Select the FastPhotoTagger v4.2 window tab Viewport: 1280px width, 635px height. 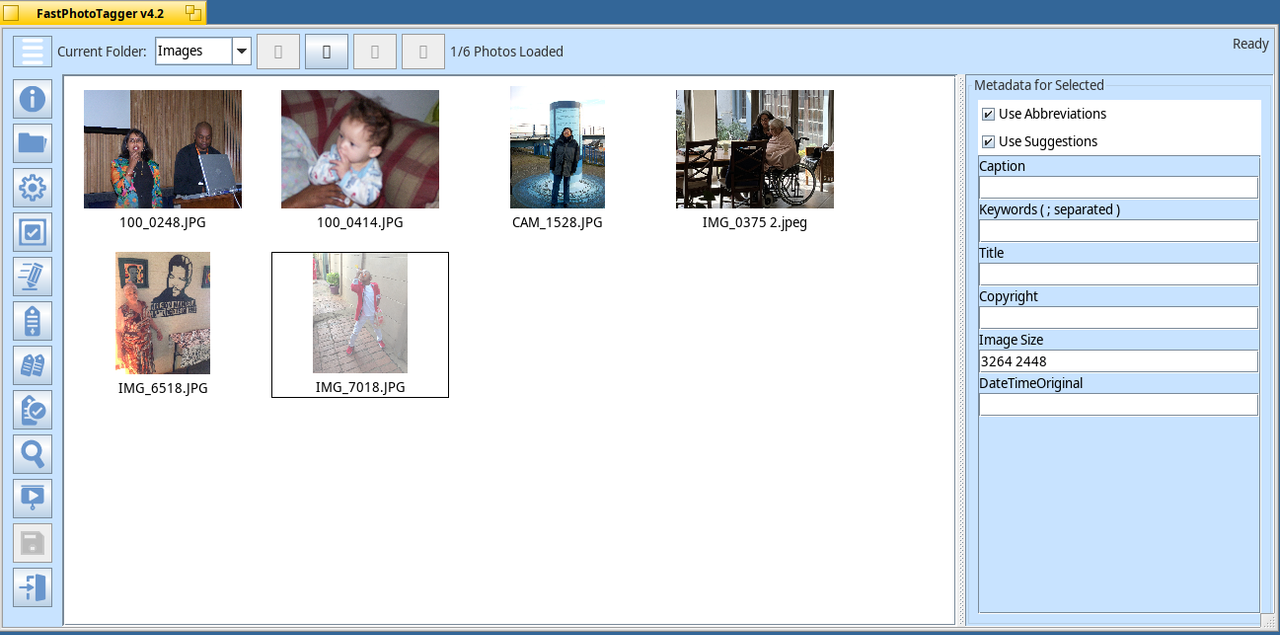pyautogui.click(x=101, y=13)
